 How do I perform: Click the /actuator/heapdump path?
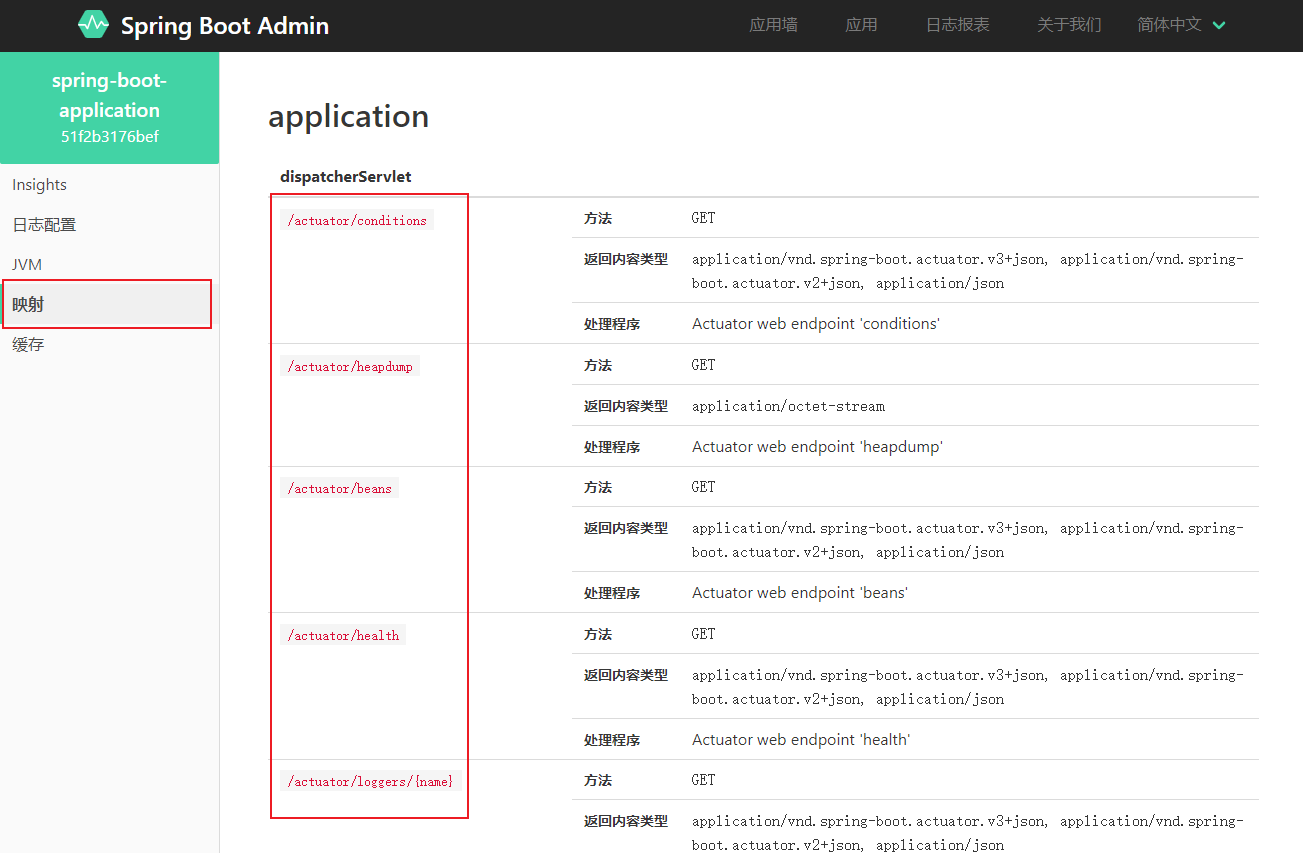coord(350,367)
